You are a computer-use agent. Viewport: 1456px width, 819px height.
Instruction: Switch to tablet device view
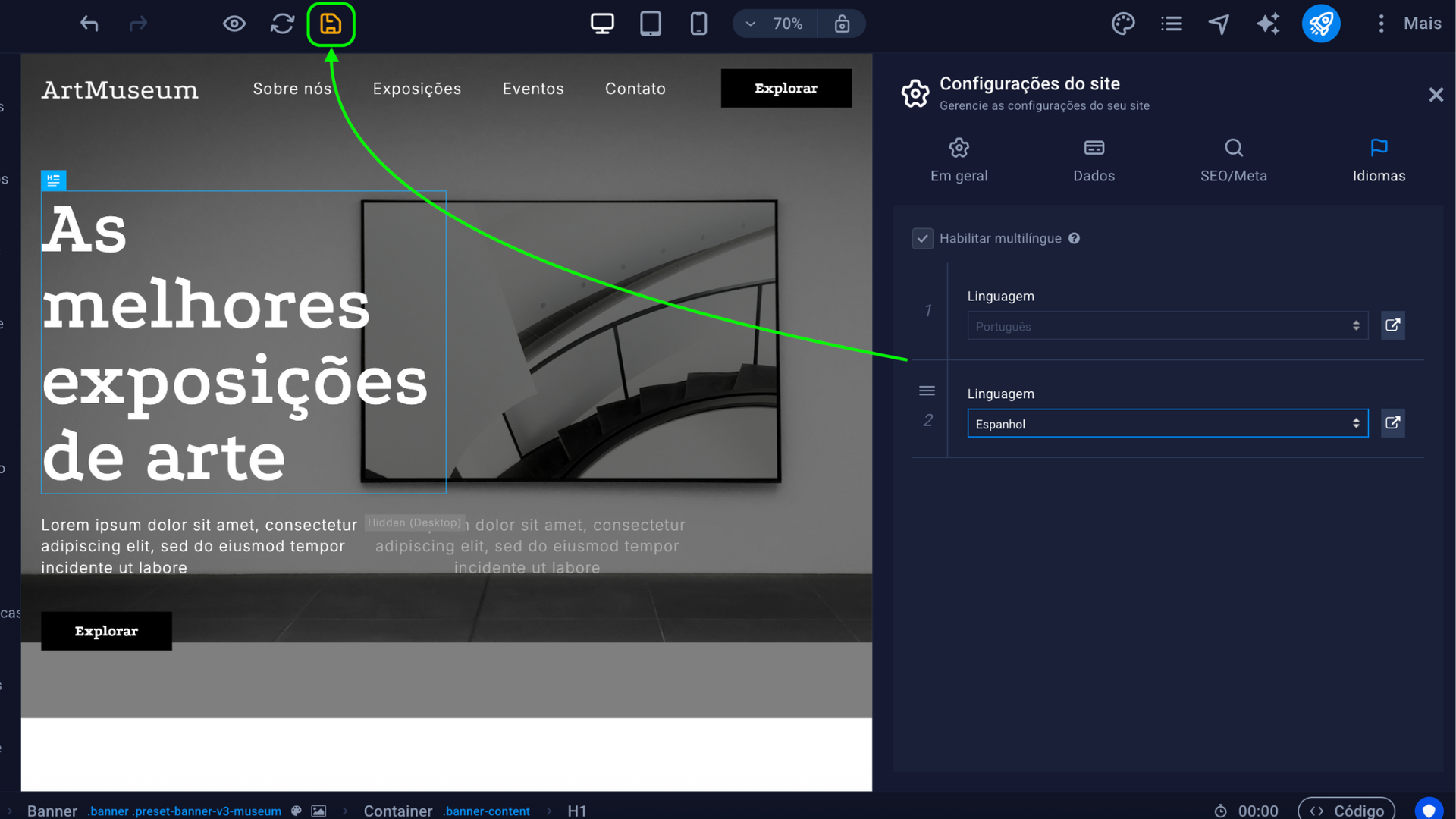(651, 24)
